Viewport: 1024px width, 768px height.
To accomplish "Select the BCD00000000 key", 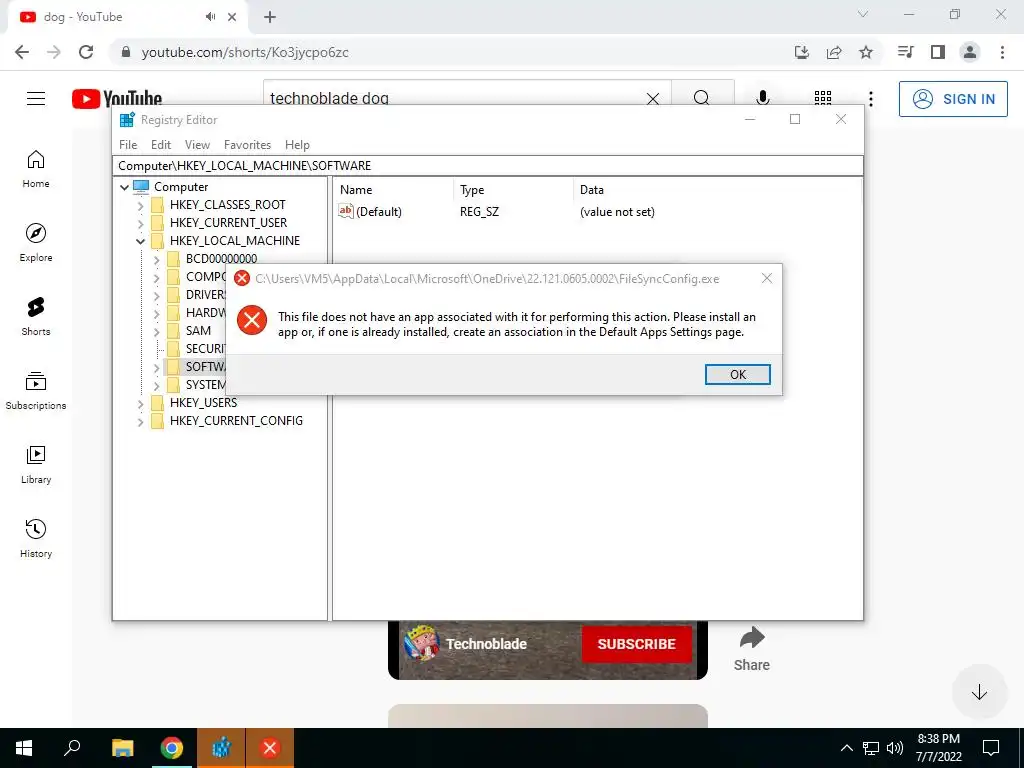I will point(221,259).
